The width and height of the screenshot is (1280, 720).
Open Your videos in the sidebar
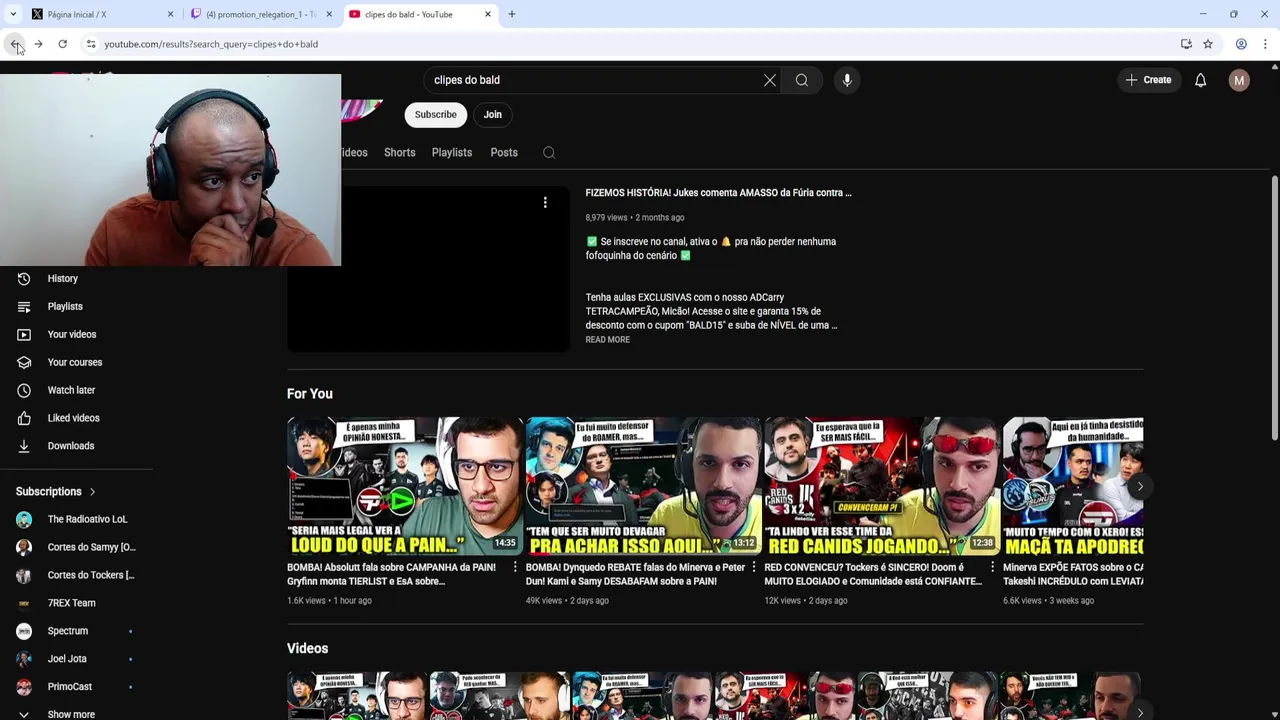click(72, 335)
